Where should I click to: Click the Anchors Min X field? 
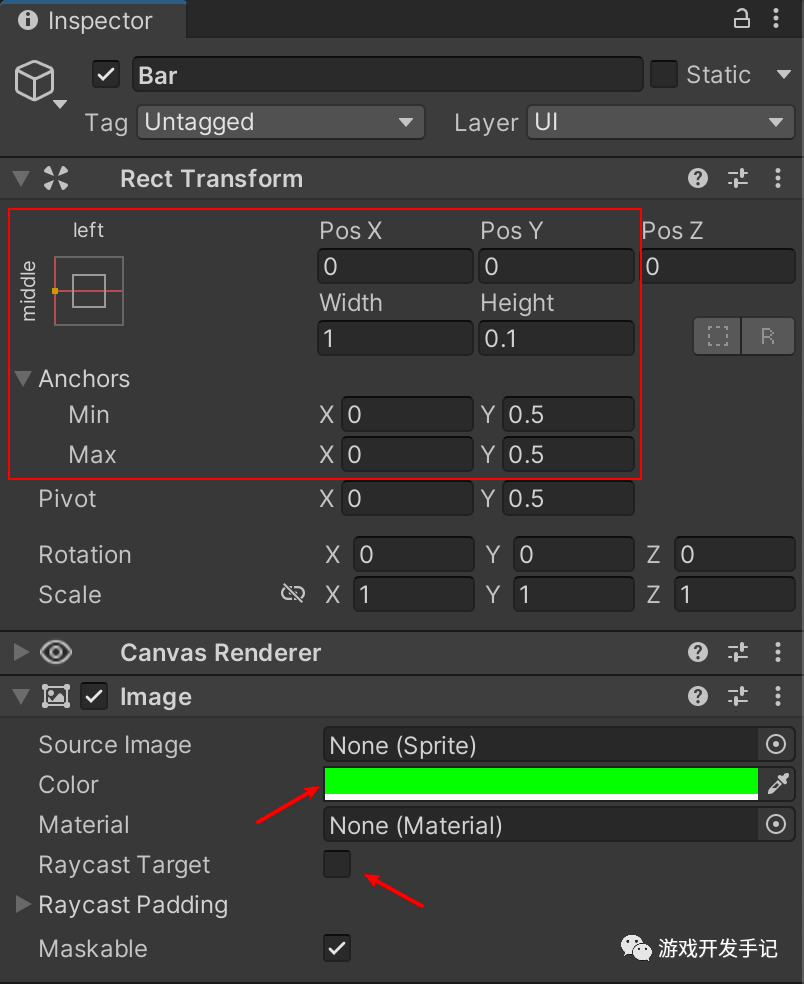(x=407, y=414)
